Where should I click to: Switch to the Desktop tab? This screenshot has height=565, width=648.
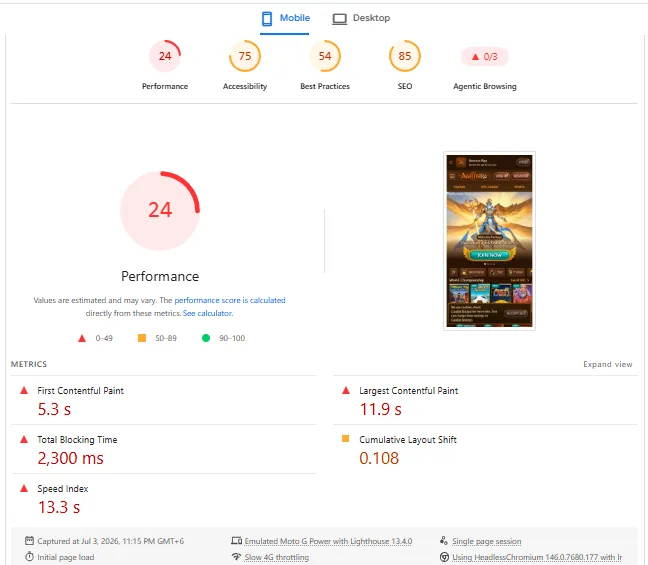point(361,19)
